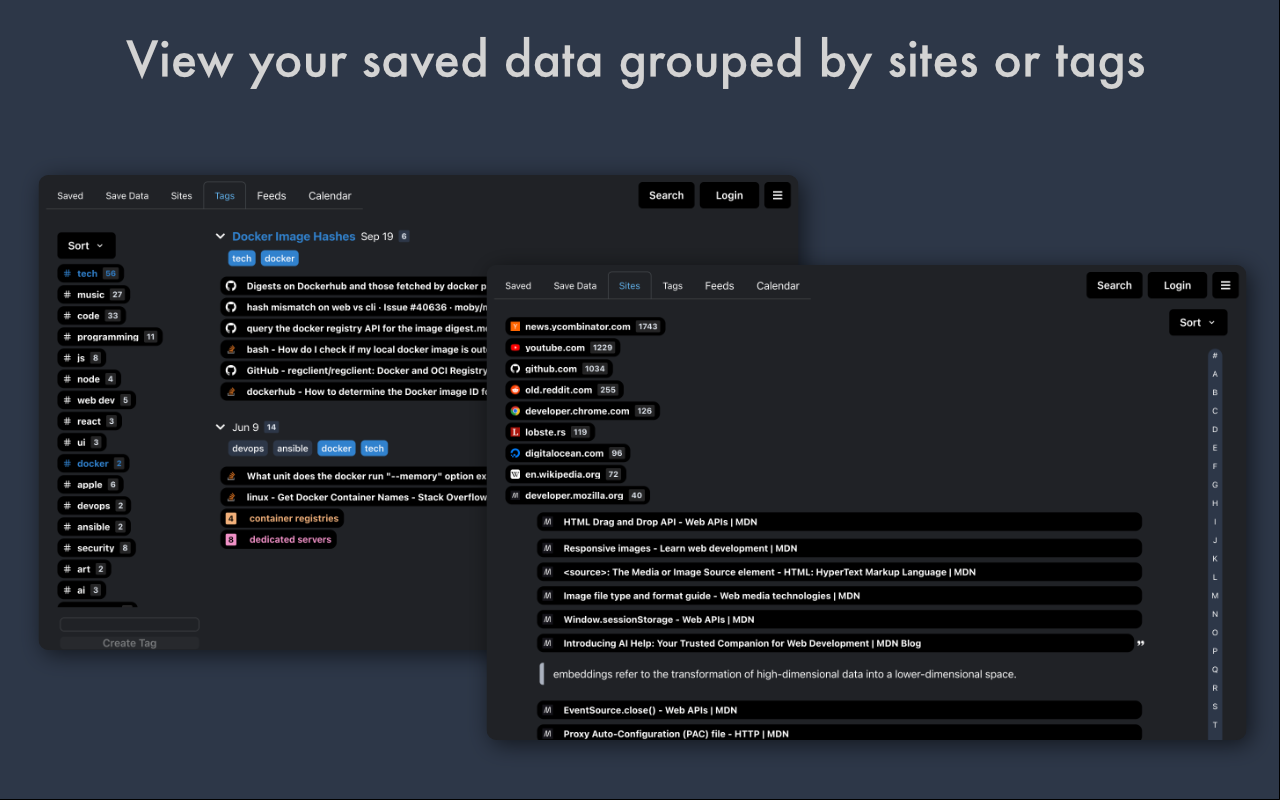Viewport: 1280px width, 800px height.
Task: Select the security tag in the sidebar
Action: [96, 548]
